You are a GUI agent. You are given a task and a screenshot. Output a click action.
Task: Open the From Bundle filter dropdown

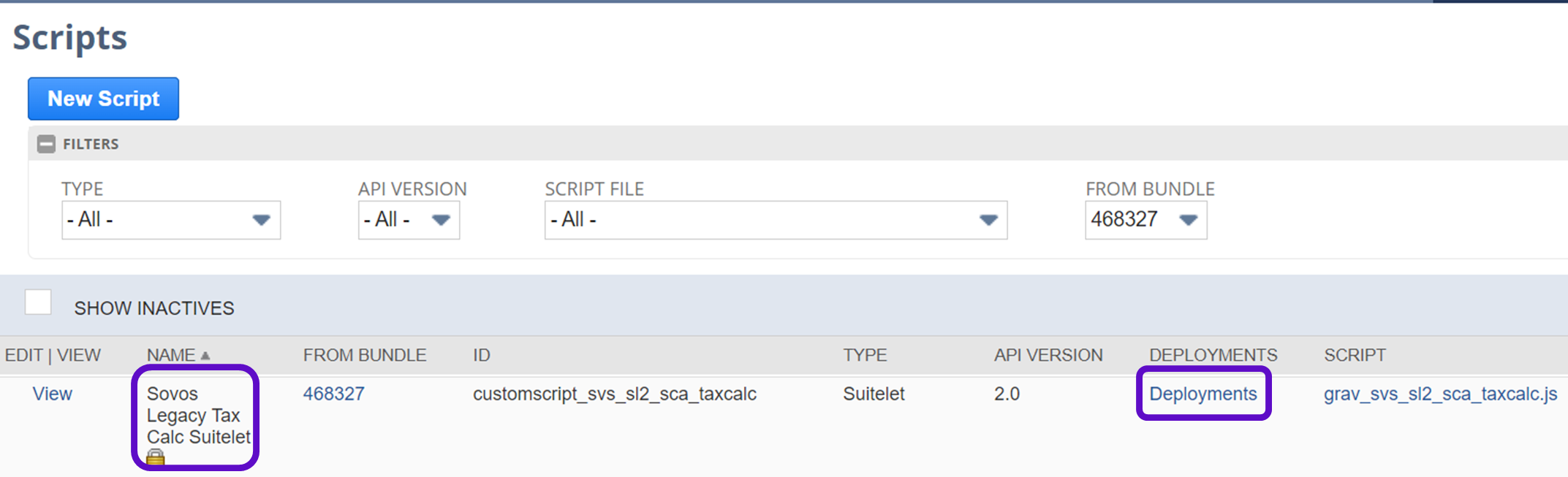[1145, 220]
